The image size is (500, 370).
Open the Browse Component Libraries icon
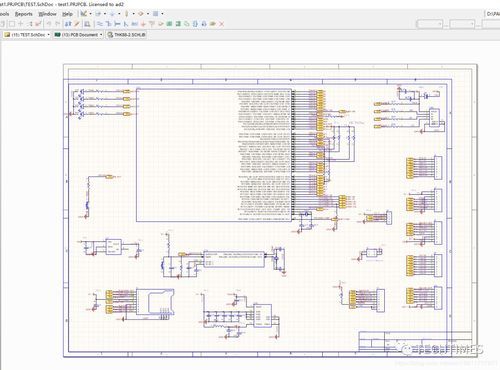(87, 24)
